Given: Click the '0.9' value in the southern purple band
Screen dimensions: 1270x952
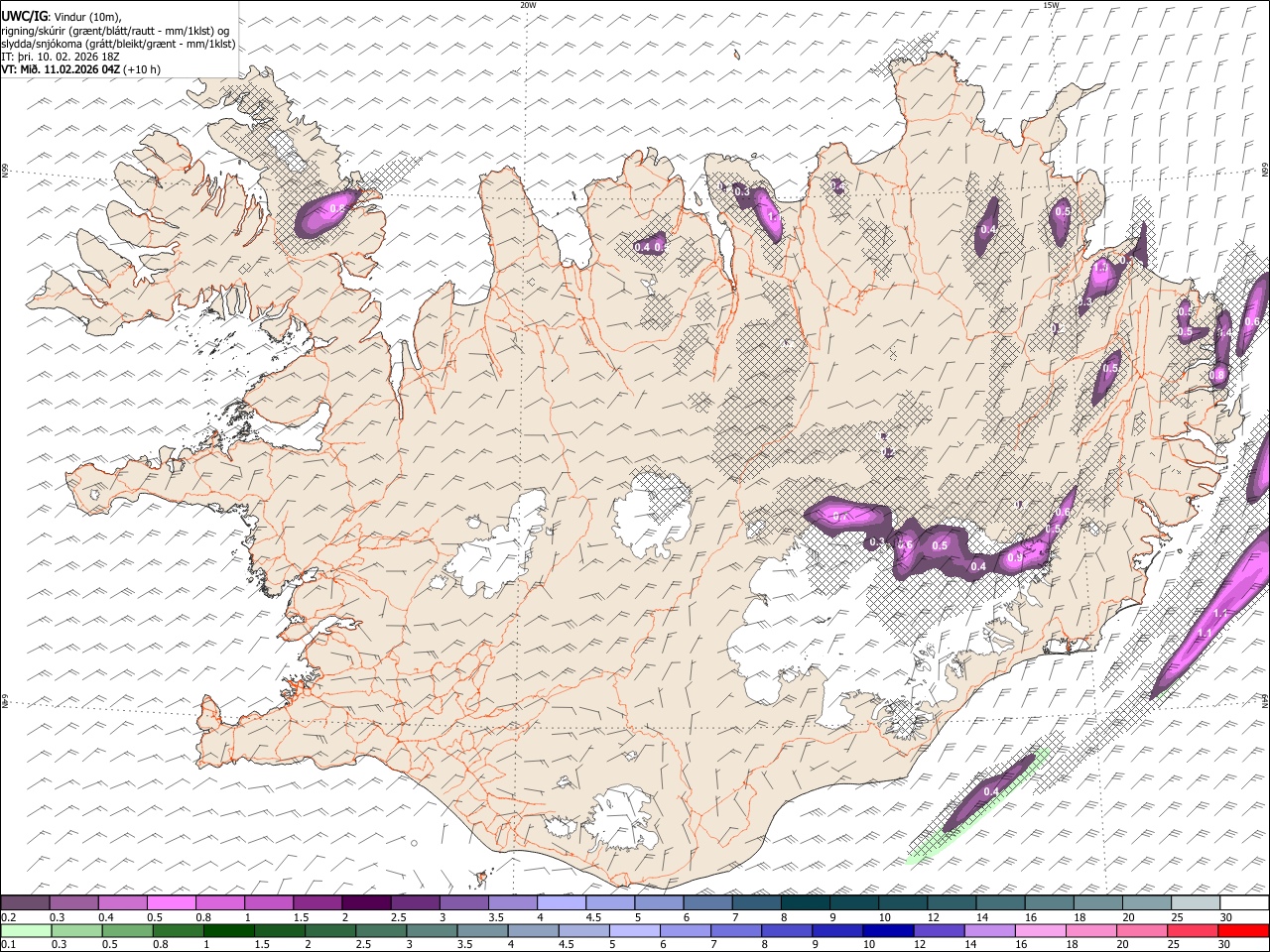Looking at the screenshot, I should (1015, 558).
